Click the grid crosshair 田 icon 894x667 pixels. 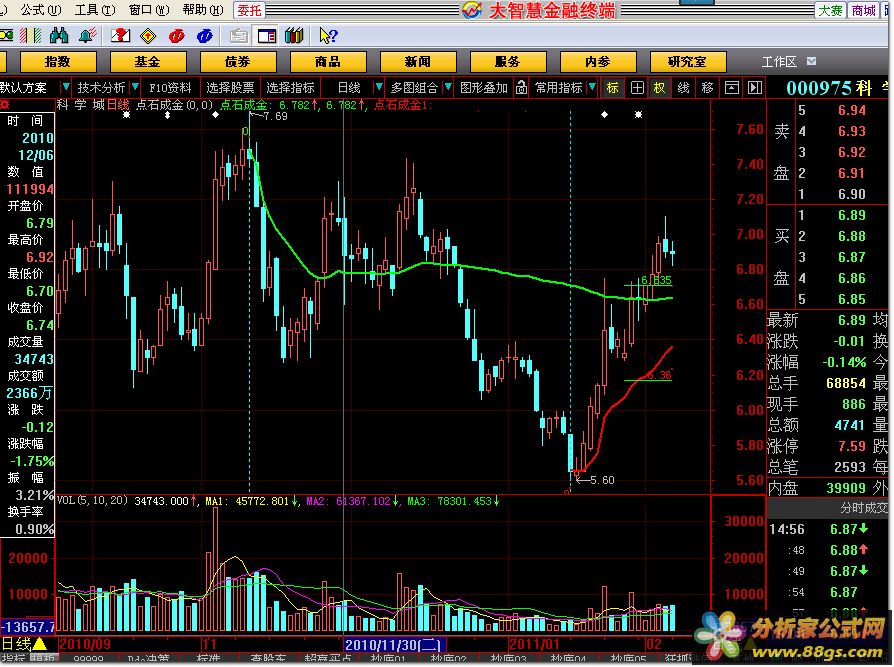coord(637,88)
